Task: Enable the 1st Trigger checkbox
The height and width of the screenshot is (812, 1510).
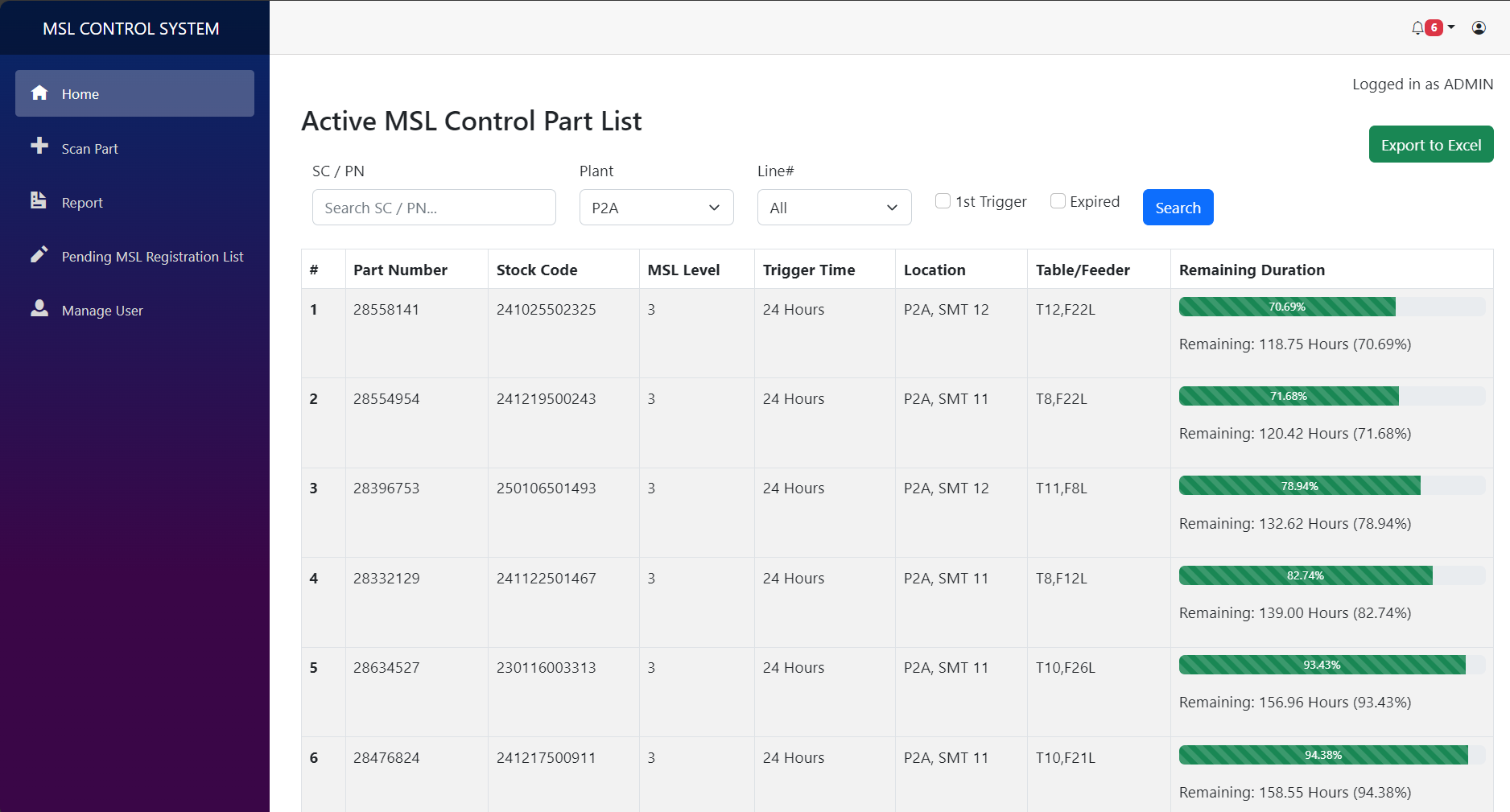Action: (943, 201)
